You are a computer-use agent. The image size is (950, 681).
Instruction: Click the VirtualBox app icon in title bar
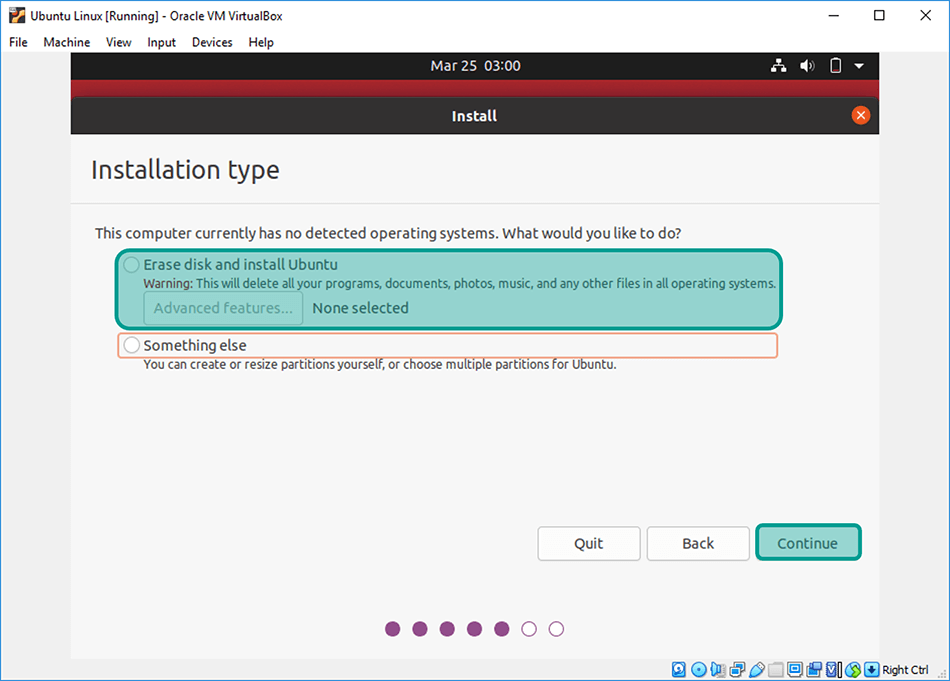(x=17, y=16)
